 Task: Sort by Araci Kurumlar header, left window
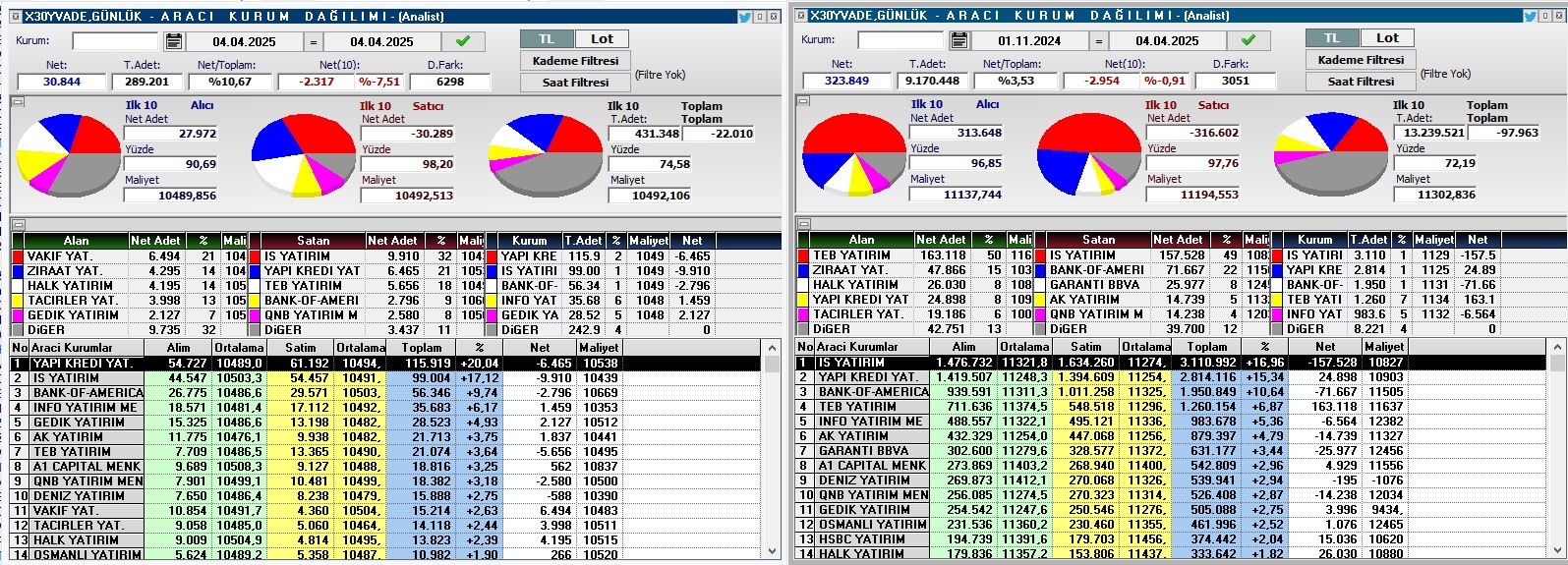(87, 348)
